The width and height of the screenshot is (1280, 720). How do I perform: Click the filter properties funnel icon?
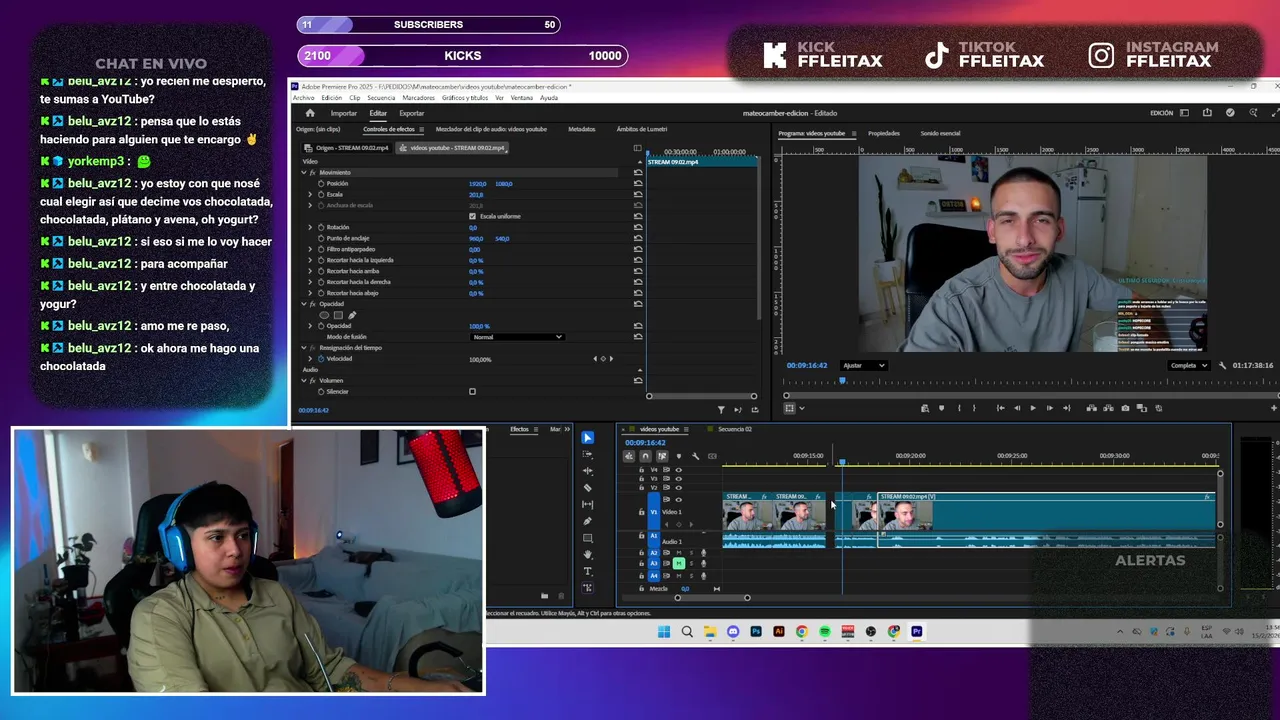[x=721, y=409]
